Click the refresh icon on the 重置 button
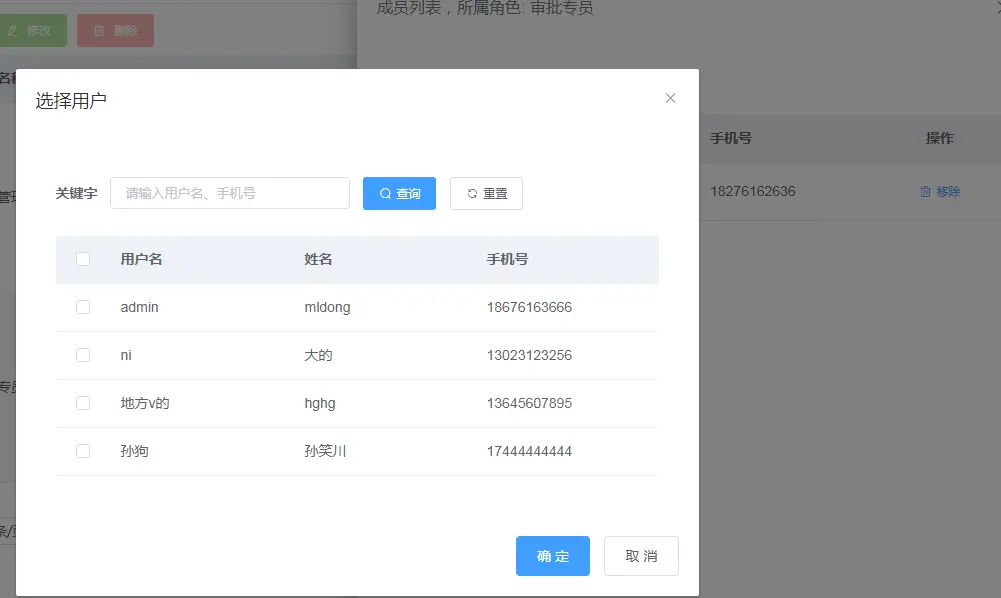1001x598 pixels. [x=472, y=193]
